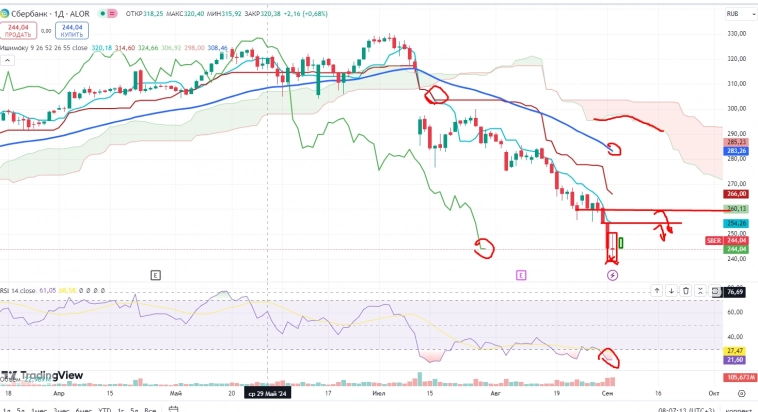Click the leftmost E earnings marker on timeline

point(155,274)
